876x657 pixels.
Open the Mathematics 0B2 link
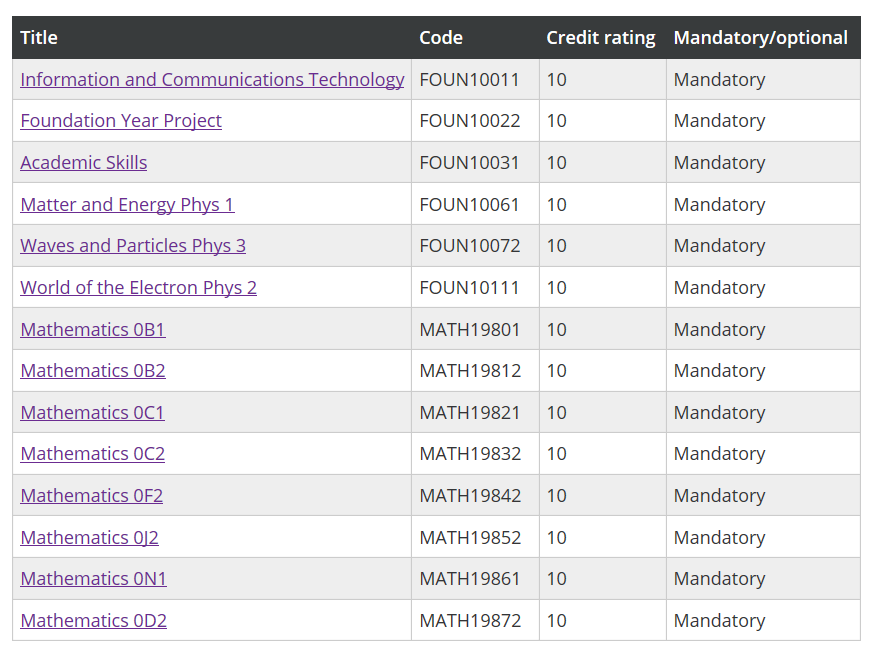tap(93, 371)
